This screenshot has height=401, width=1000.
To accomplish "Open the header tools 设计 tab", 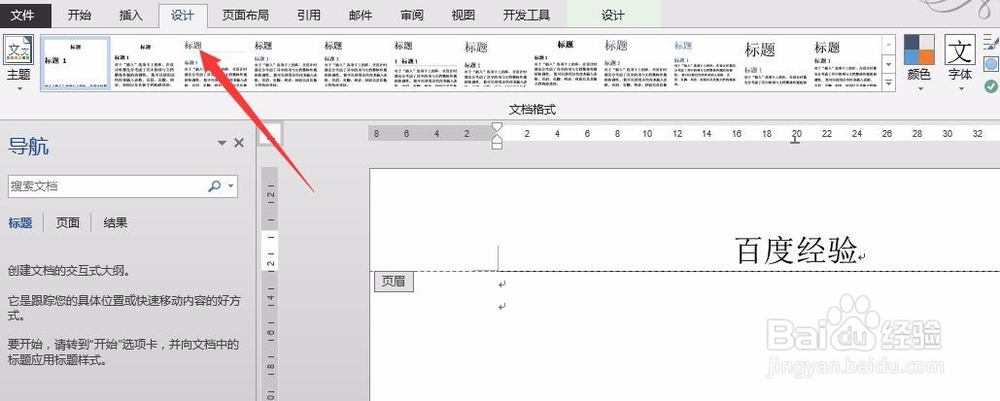I will (614, 15).
